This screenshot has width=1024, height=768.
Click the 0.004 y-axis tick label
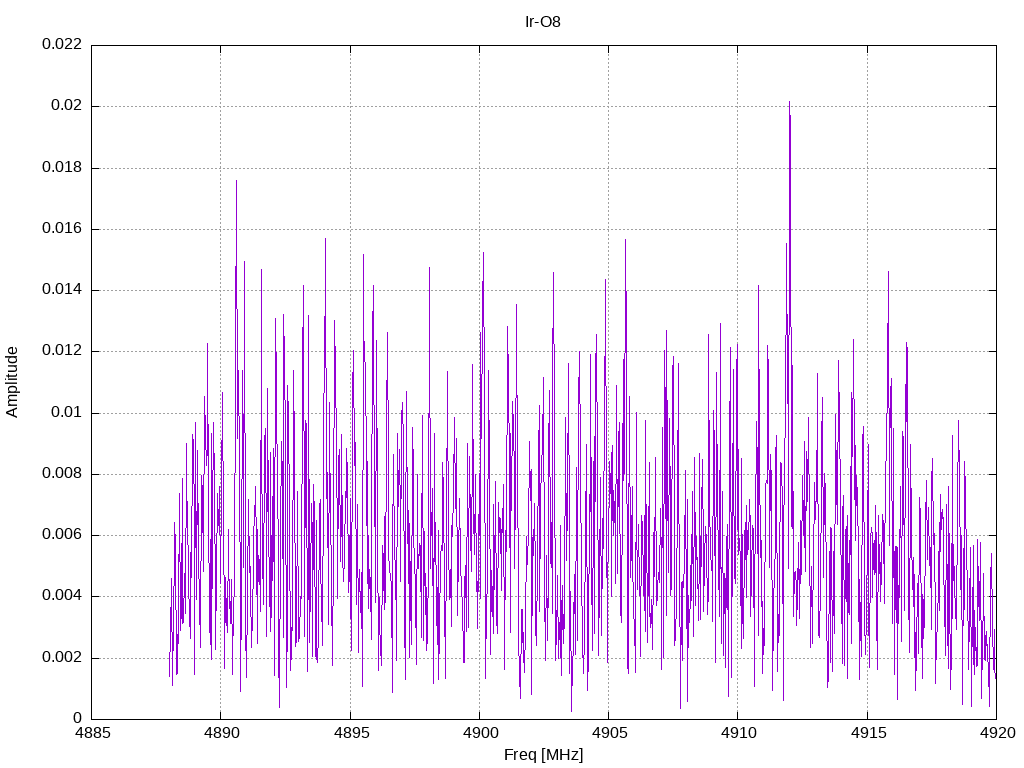click(62, 595)
